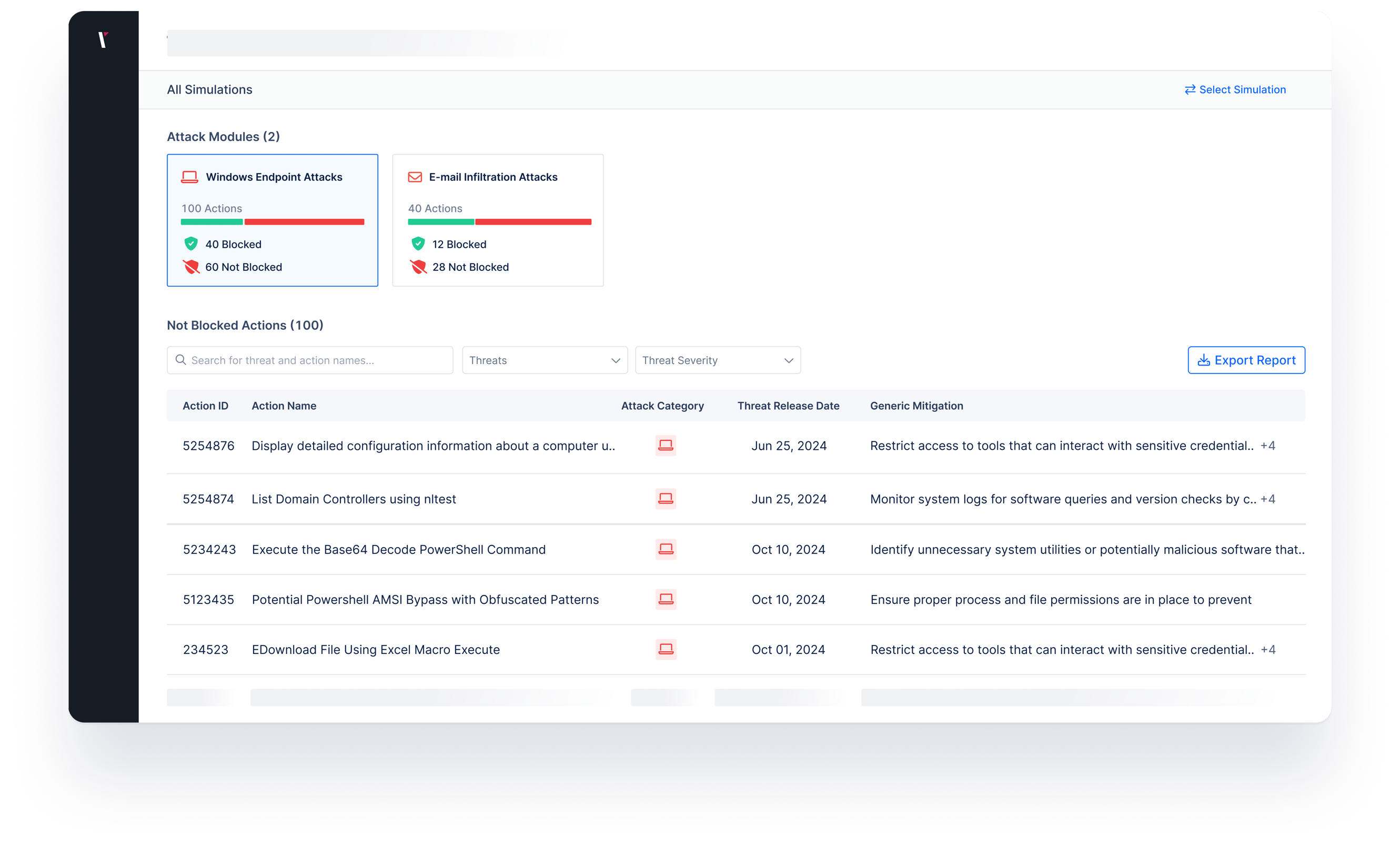Click the magnifier icon in the search bar
This screenshot has height=848, width=1400.
pyautogui.click(x=180, y=360)
